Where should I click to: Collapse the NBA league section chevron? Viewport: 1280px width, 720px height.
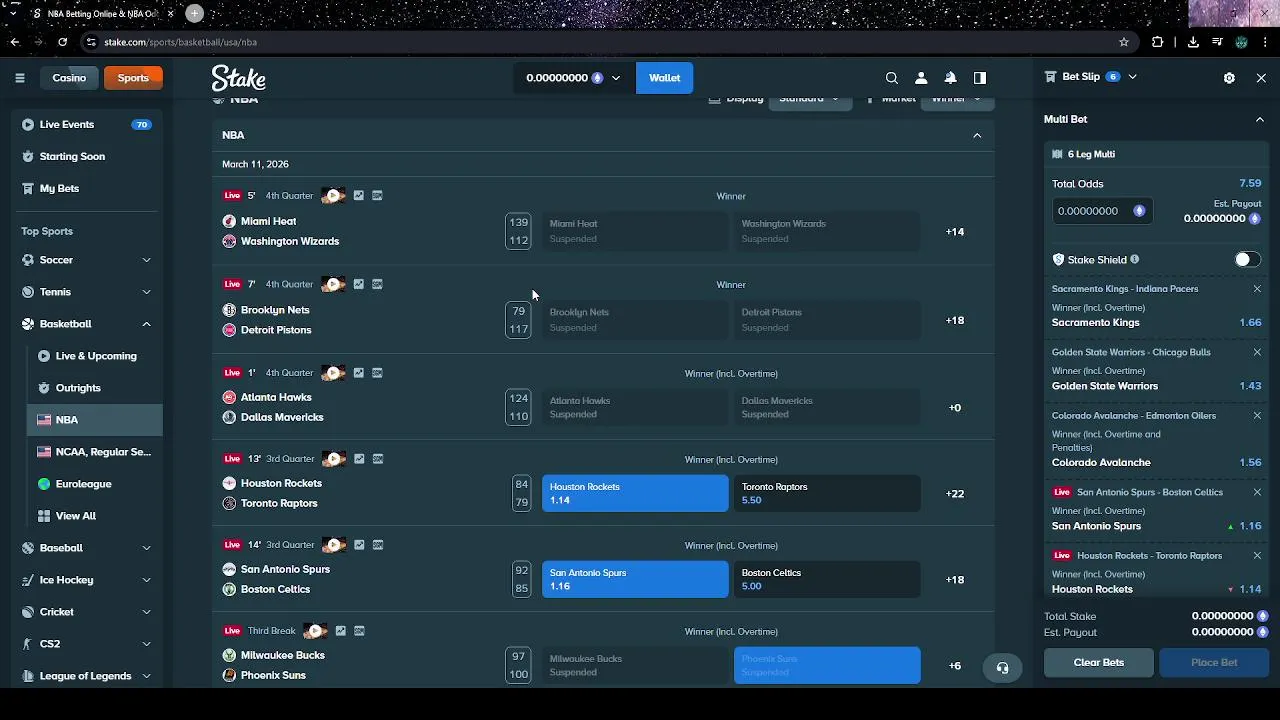click(x=977, y=135)
